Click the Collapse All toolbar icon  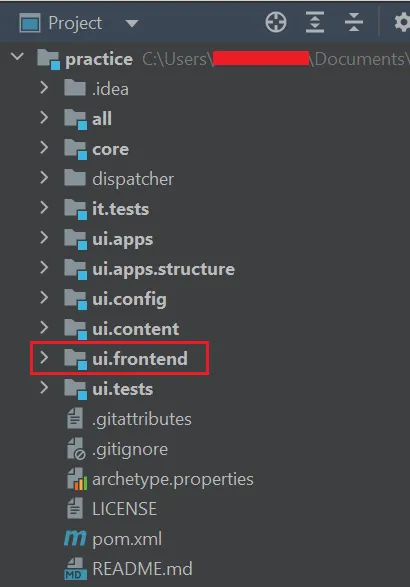pos(354,22)
